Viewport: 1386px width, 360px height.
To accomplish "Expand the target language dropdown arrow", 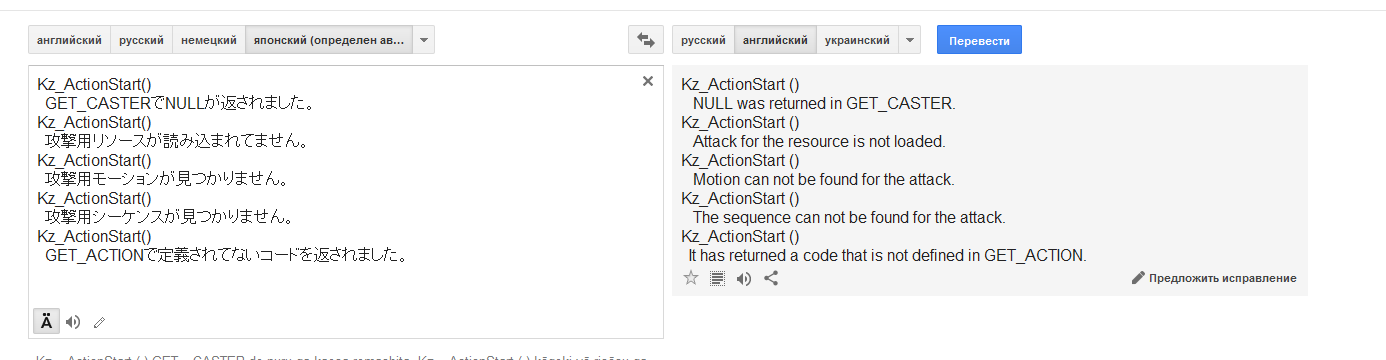I will 909,40.
